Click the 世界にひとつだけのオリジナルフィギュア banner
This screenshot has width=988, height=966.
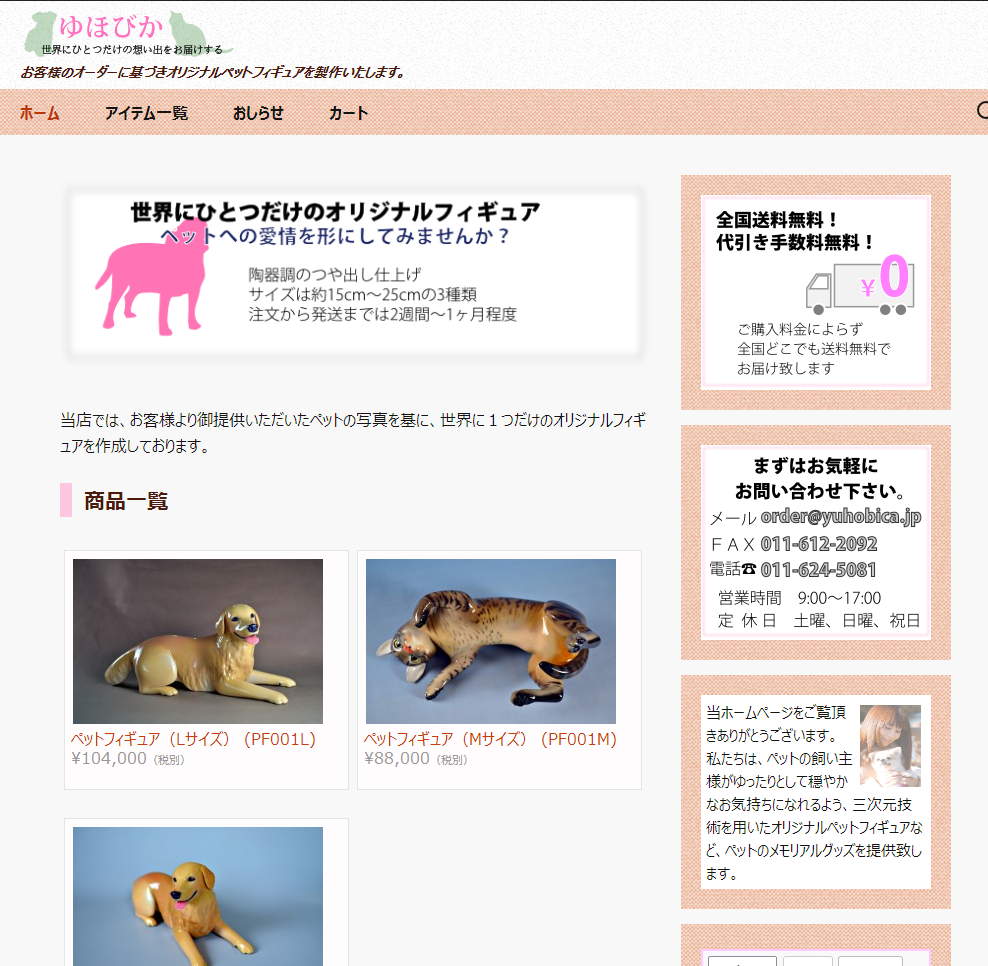(355, 274)
